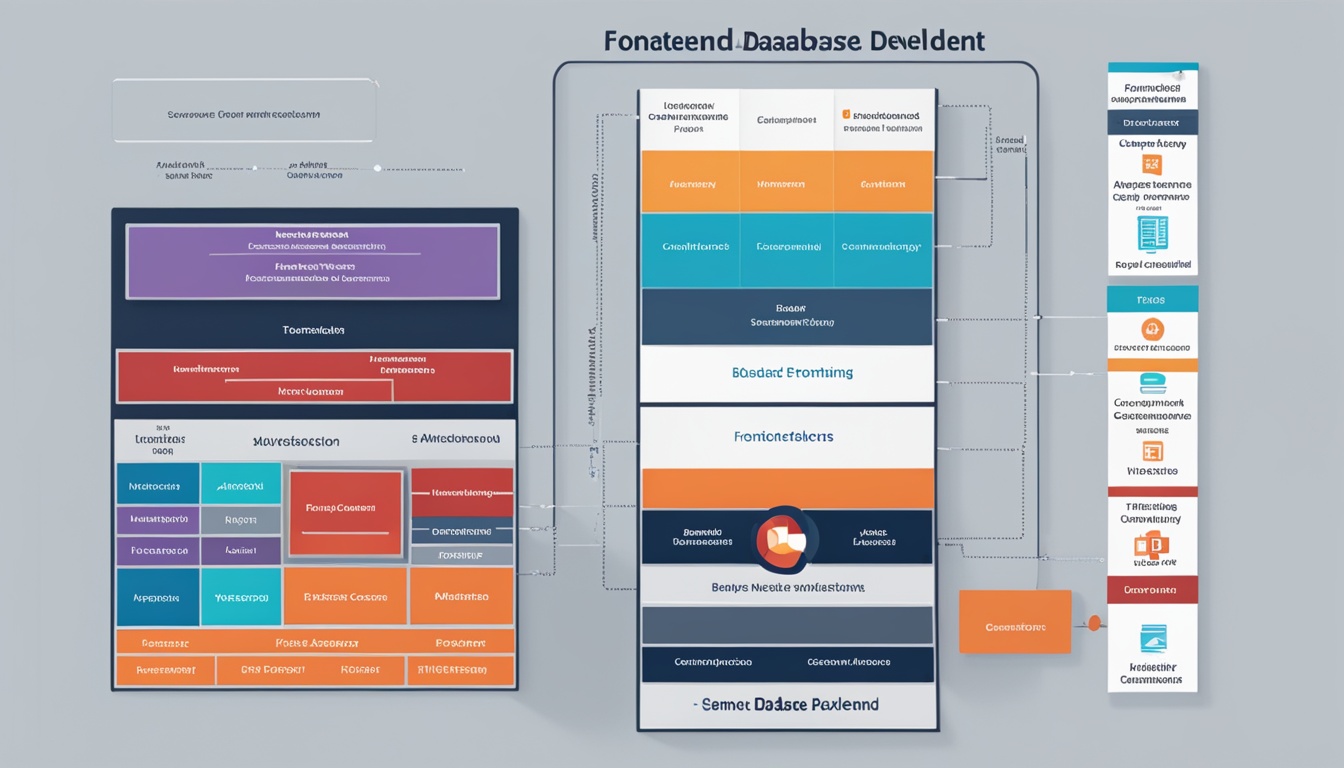Image resolution: width=1344 pixels, height=768 pixels.
Task: Click the Benlys Nestke smlsstanms label bar
Action: [x=786, y=586]
